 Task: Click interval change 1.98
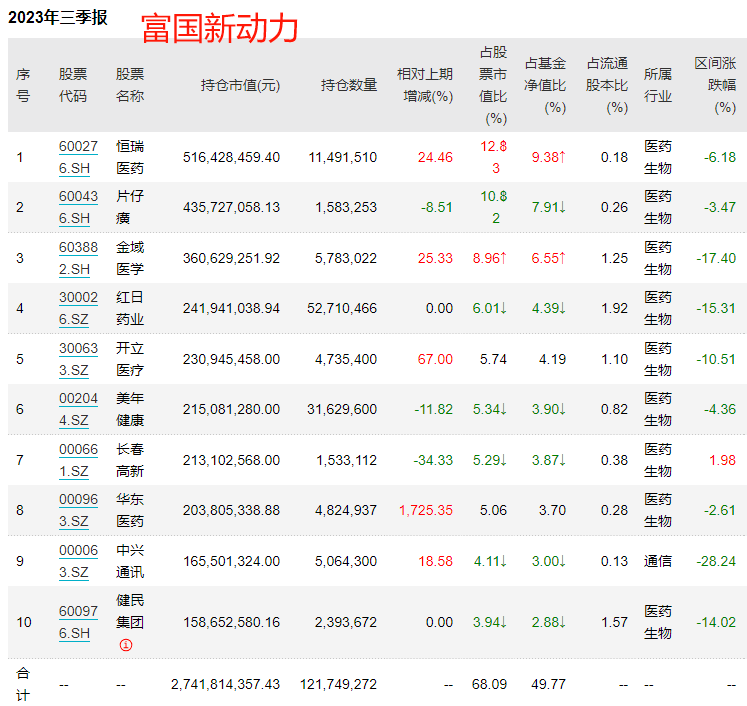(x=723, y=460)
